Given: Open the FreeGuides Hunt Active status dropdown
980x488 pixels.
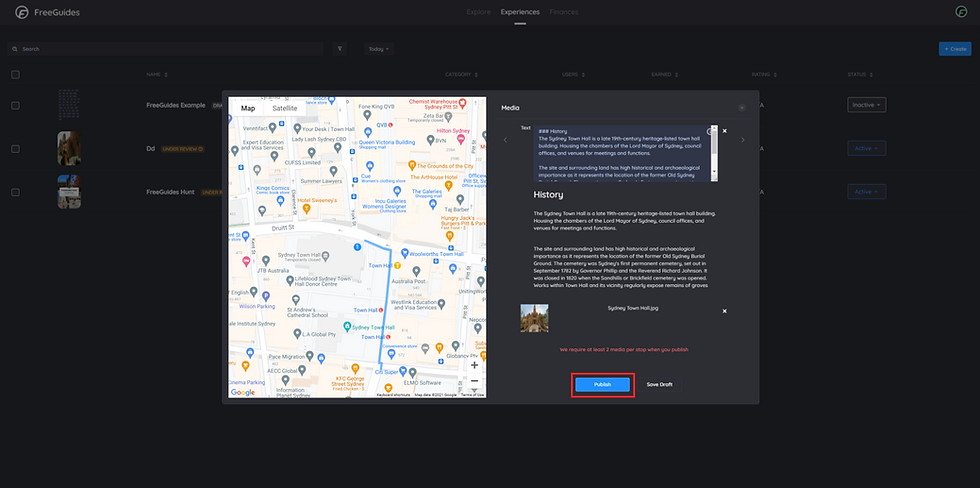Looking at the screenshot, I should point(866,192).
